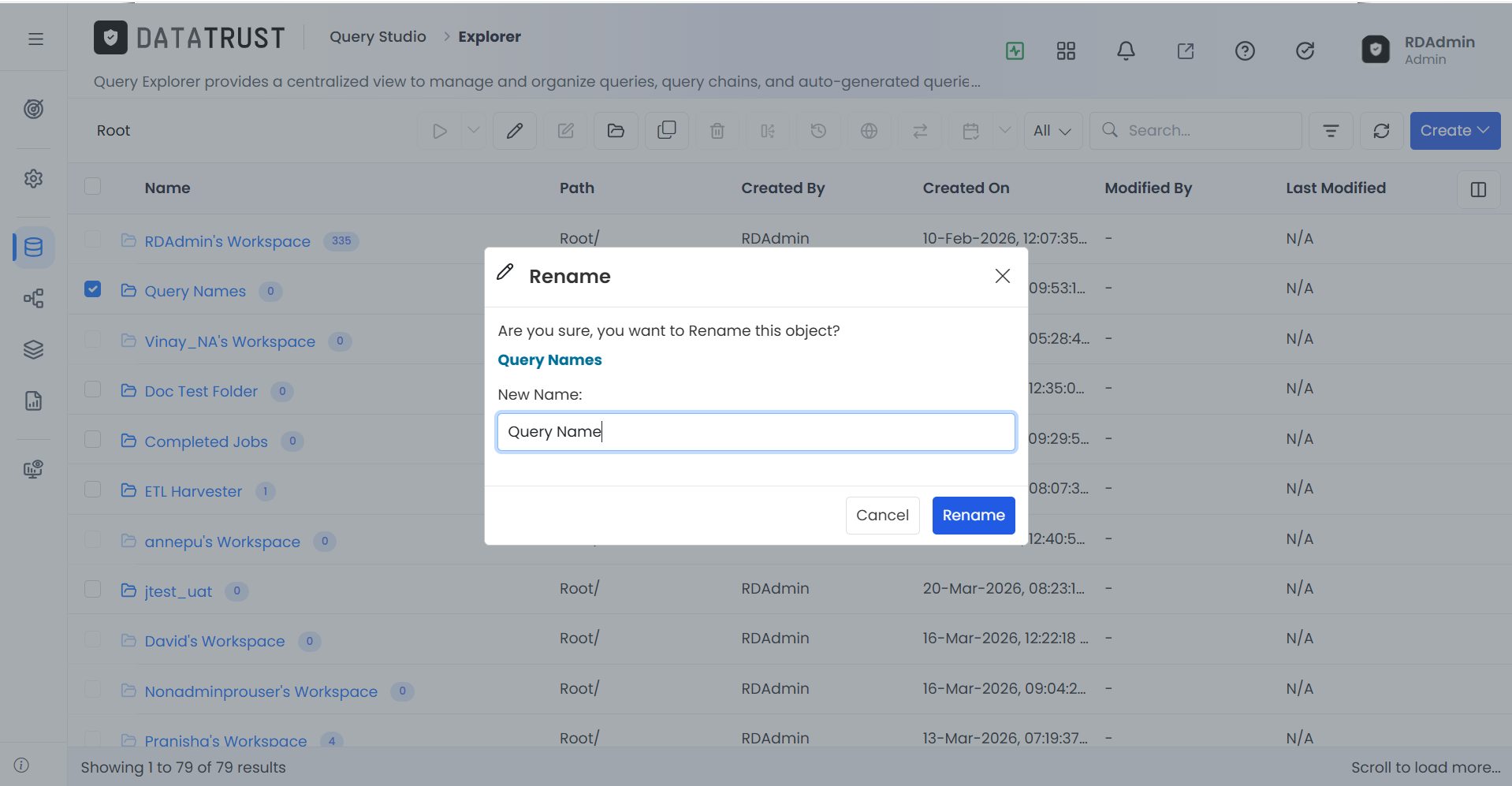Toggle the select-all header checkbox

click(93, 186)
